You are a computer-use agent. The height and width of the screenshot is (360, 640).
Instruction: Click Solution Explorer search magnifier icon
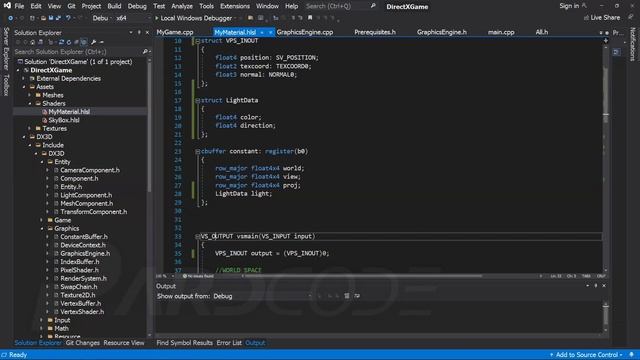145,52
